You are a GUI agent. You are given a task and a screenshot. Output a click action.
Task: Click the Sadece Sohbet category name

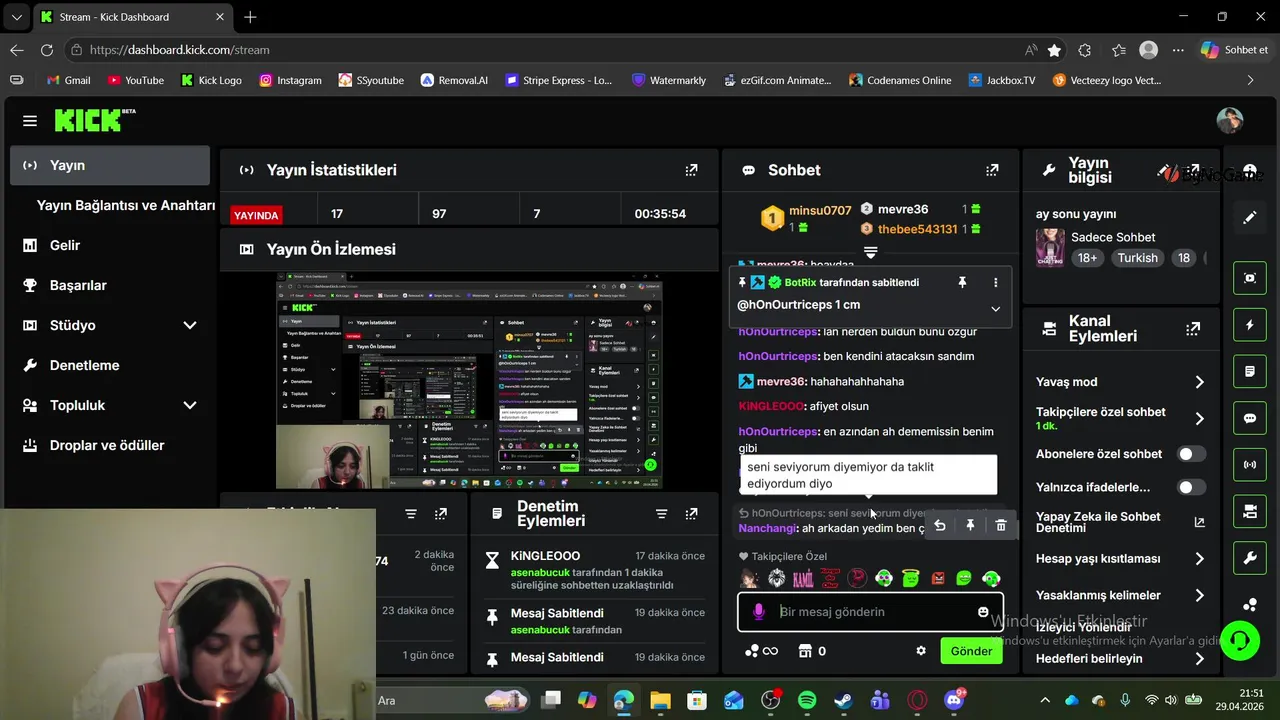(1113, 237)
